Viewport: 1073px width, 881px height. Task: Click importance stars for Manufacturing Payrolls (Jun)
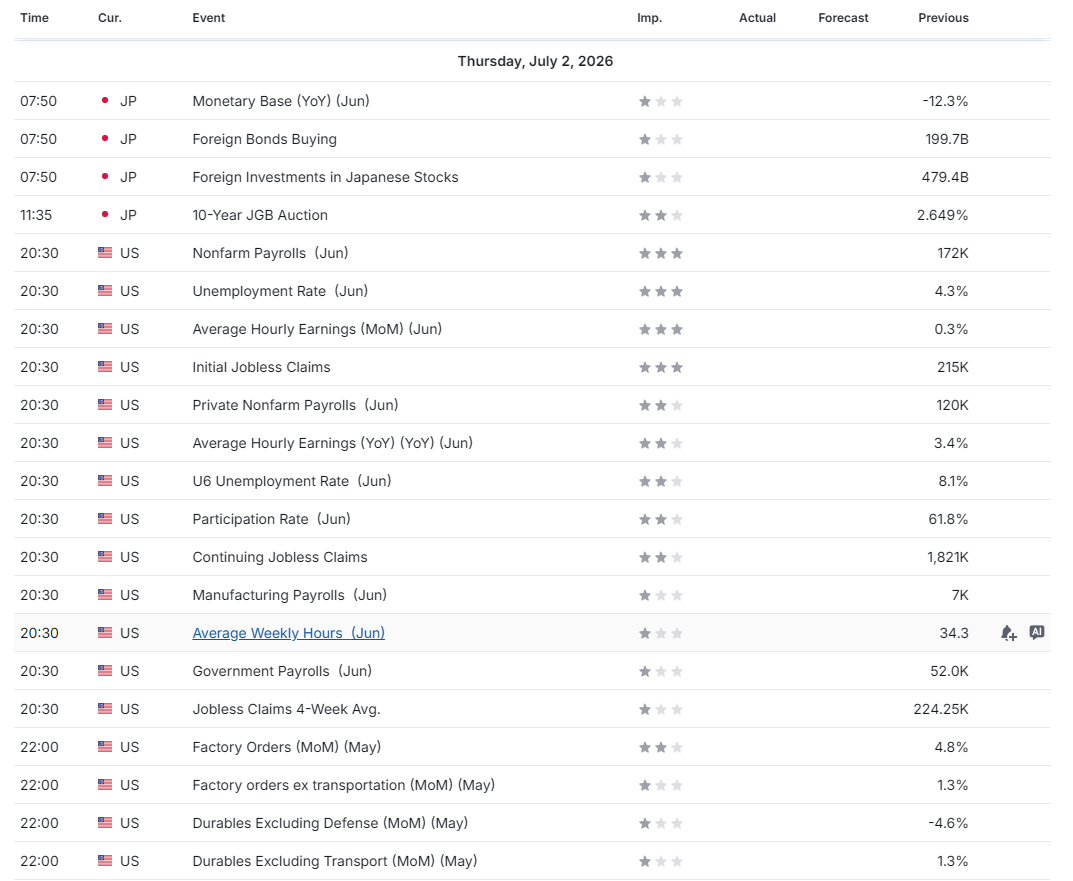(660, 595)
